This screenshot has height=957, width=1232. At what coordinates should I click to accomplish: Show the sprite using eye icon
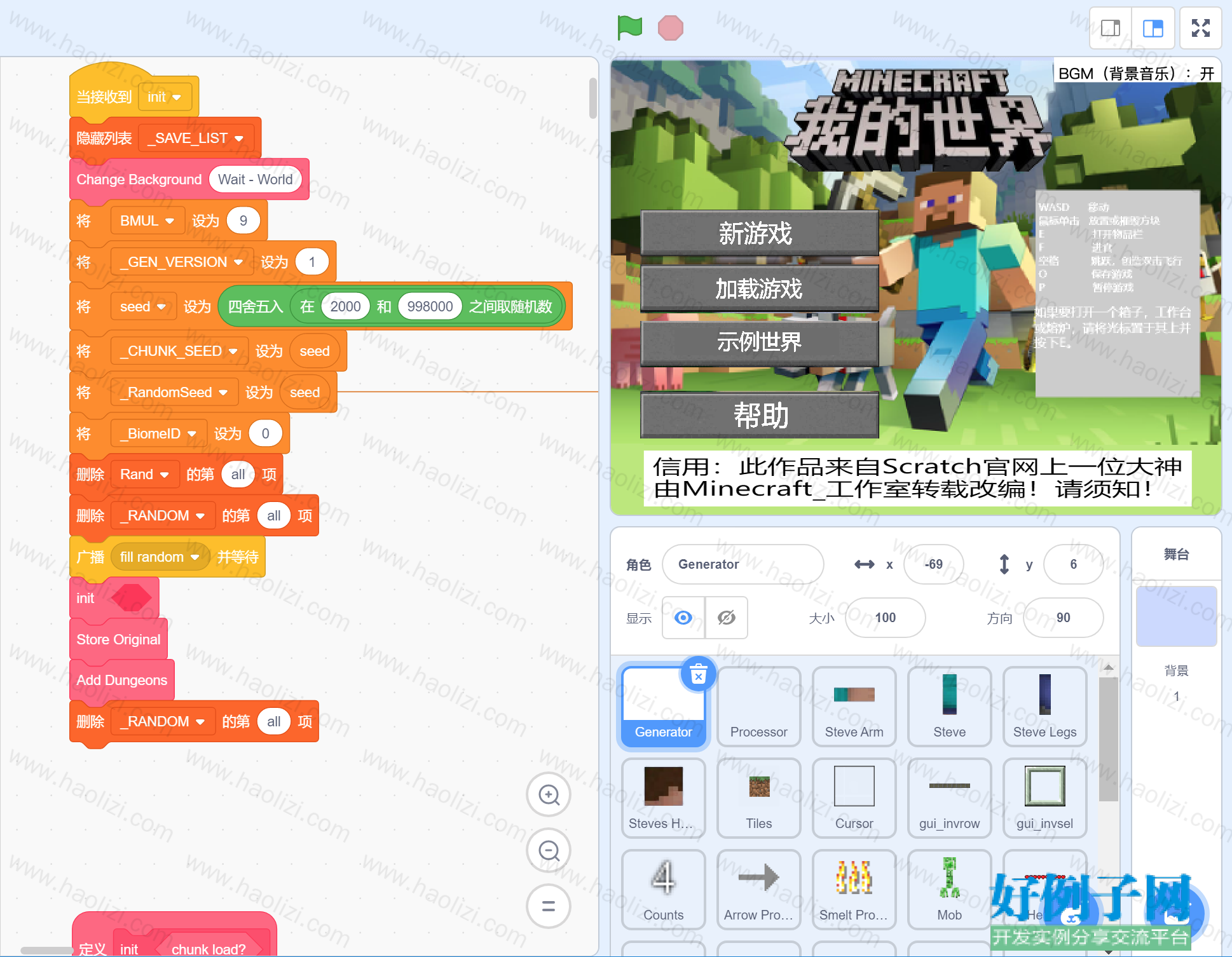pos(683,617)
